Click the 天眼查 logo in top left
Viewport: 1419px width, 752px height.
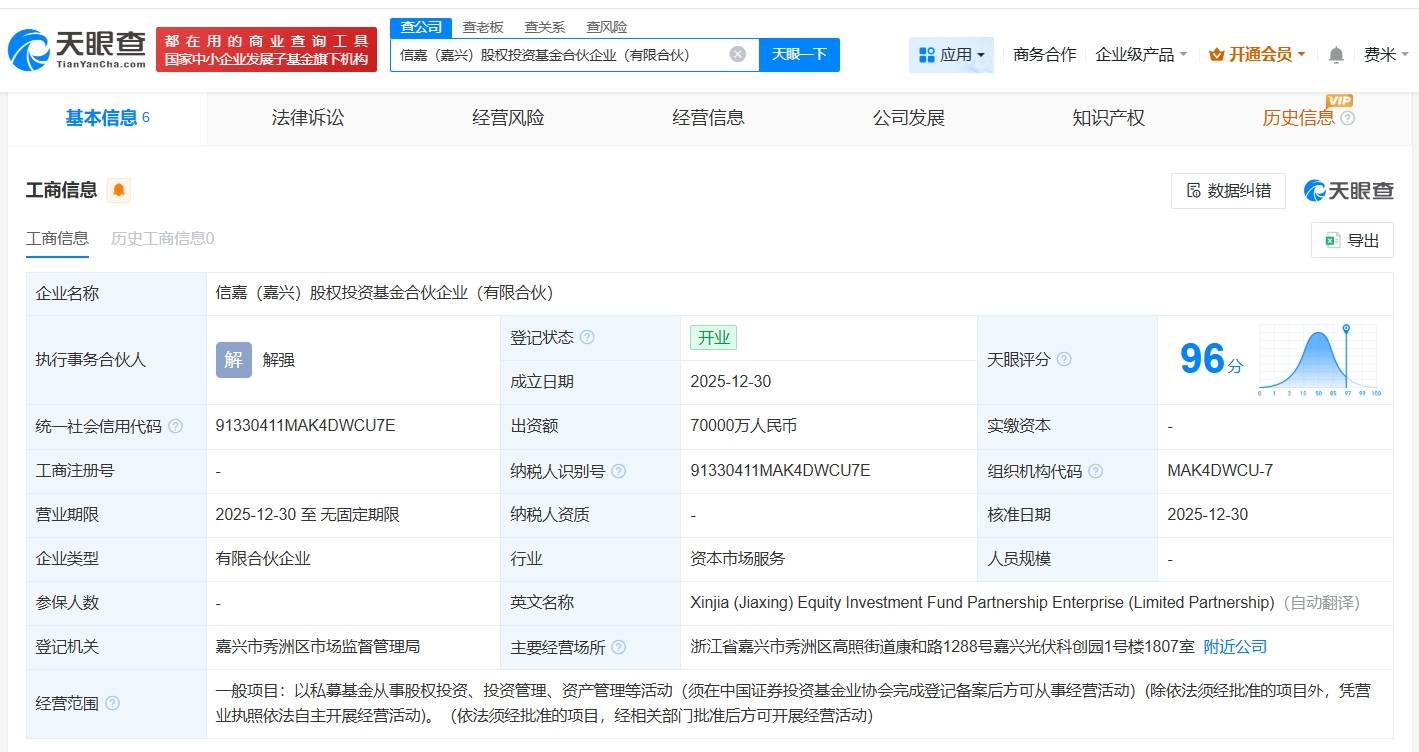click(77, 49)
